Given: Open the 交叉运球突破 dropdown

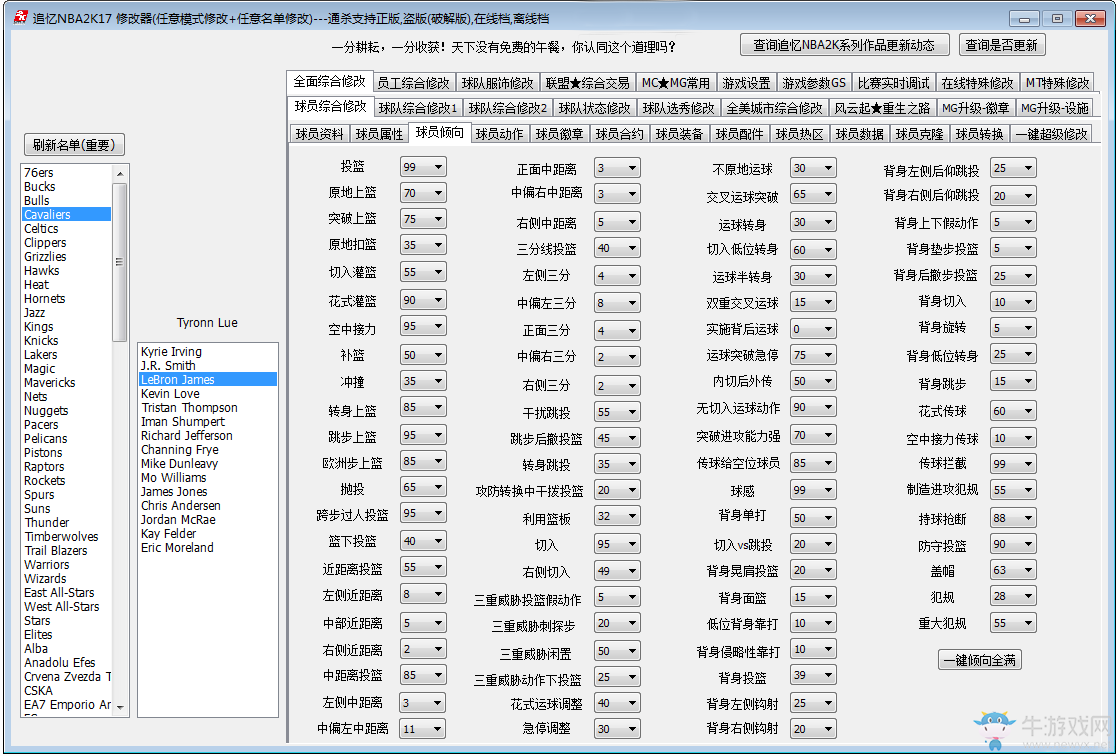Looking at the screenshot, I should (814, 195).
